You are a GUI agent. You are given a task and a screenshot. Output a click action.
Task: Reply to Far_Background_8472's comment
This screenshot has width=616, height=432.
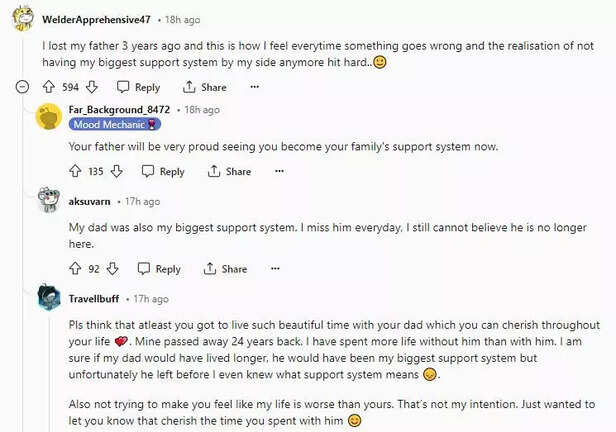[x=162, y=171]
